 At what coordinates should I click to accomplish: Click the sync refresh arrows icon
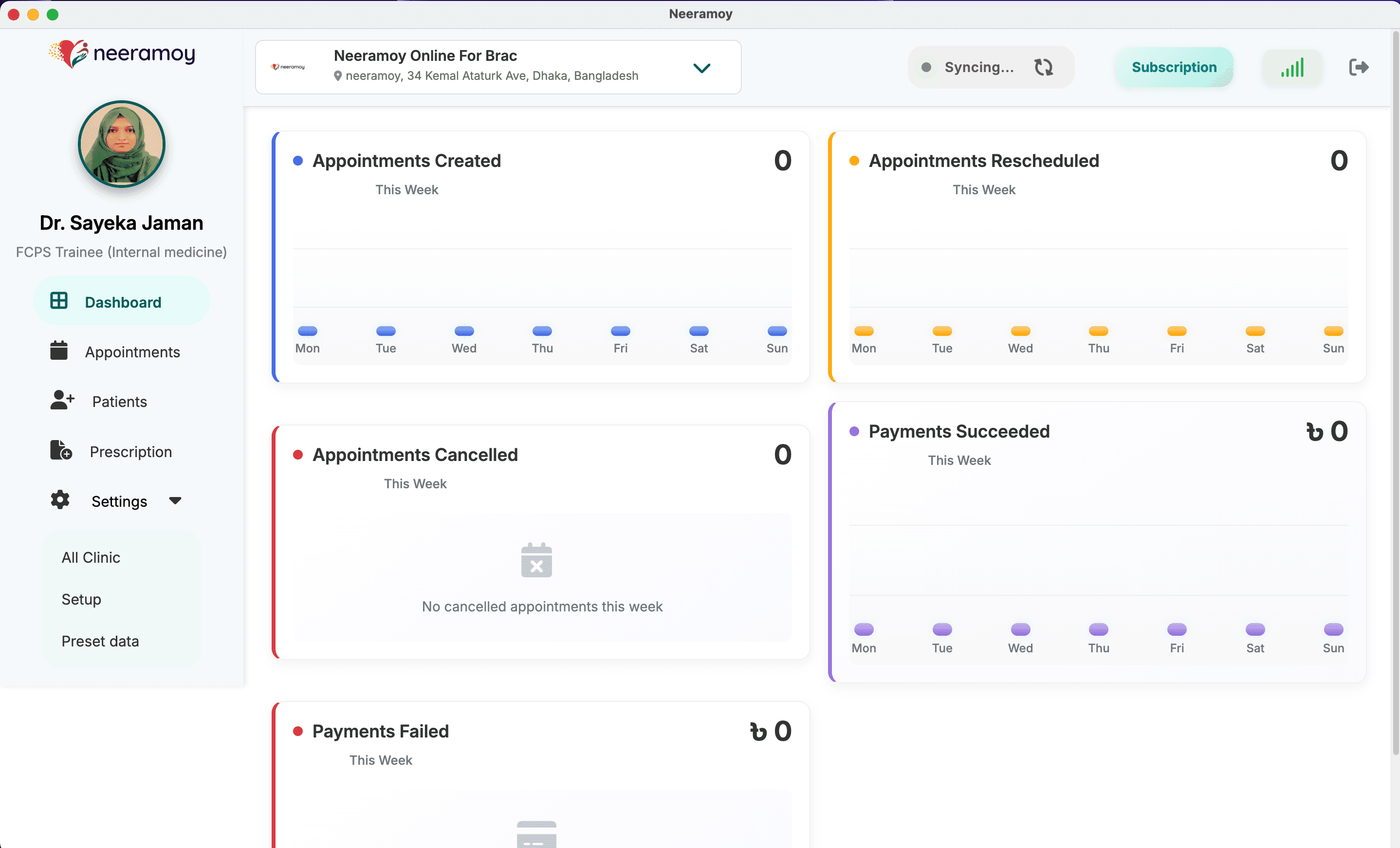(1043, 67)
